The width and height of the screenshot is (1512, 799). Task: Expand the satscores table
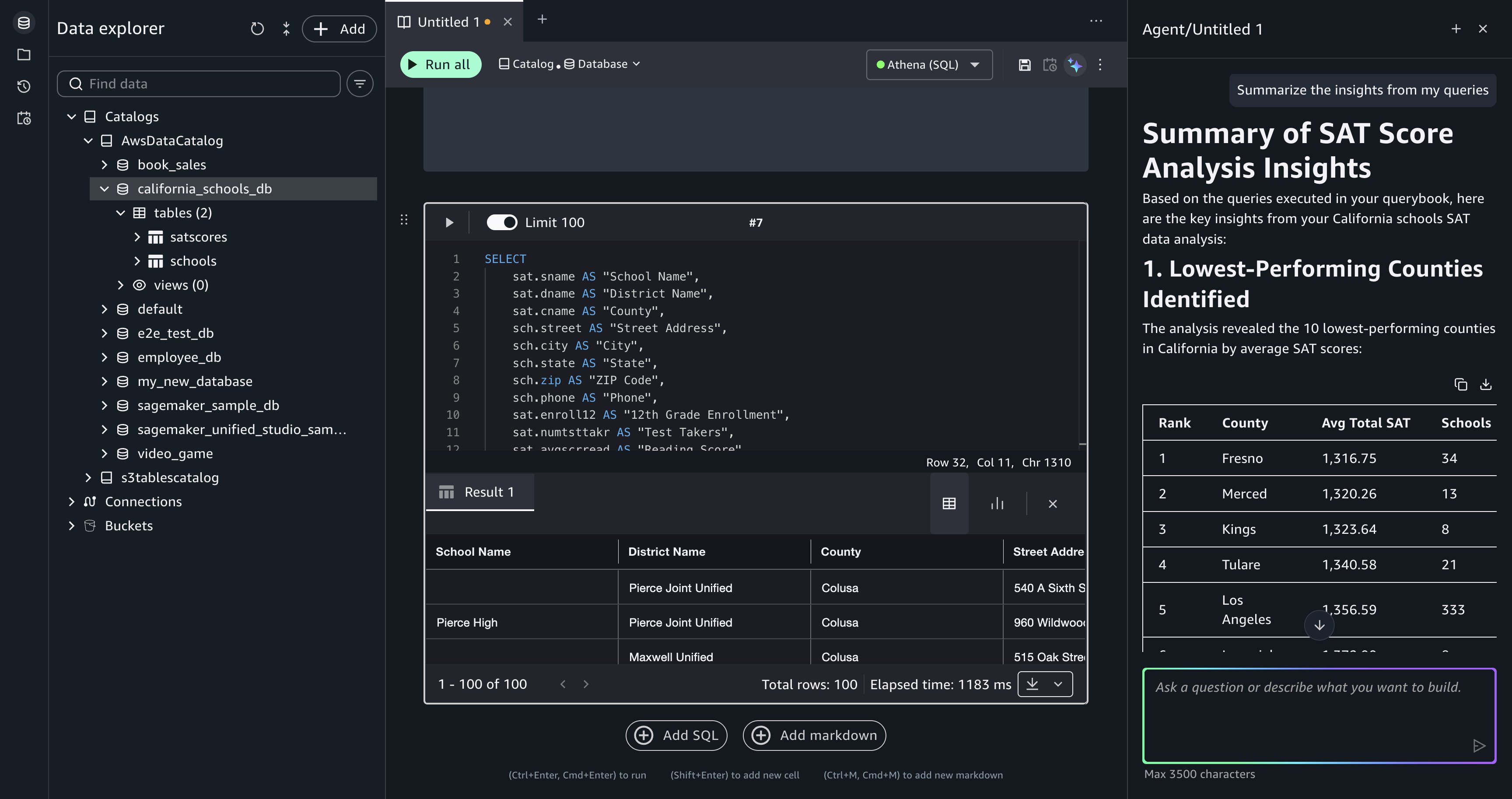137,237
